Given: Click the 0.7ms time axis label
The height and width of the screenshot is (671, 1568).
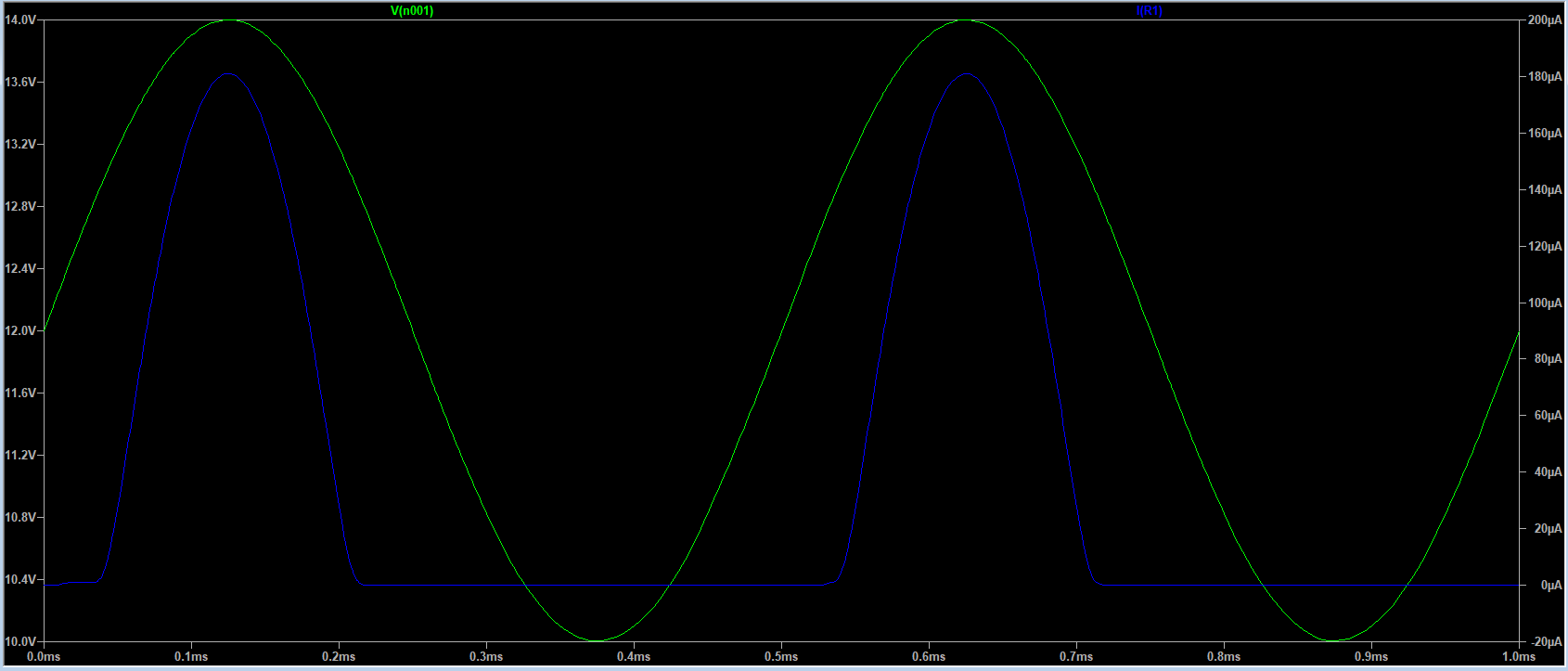Looking at the screenshot, I should [x=1076, y=657].
